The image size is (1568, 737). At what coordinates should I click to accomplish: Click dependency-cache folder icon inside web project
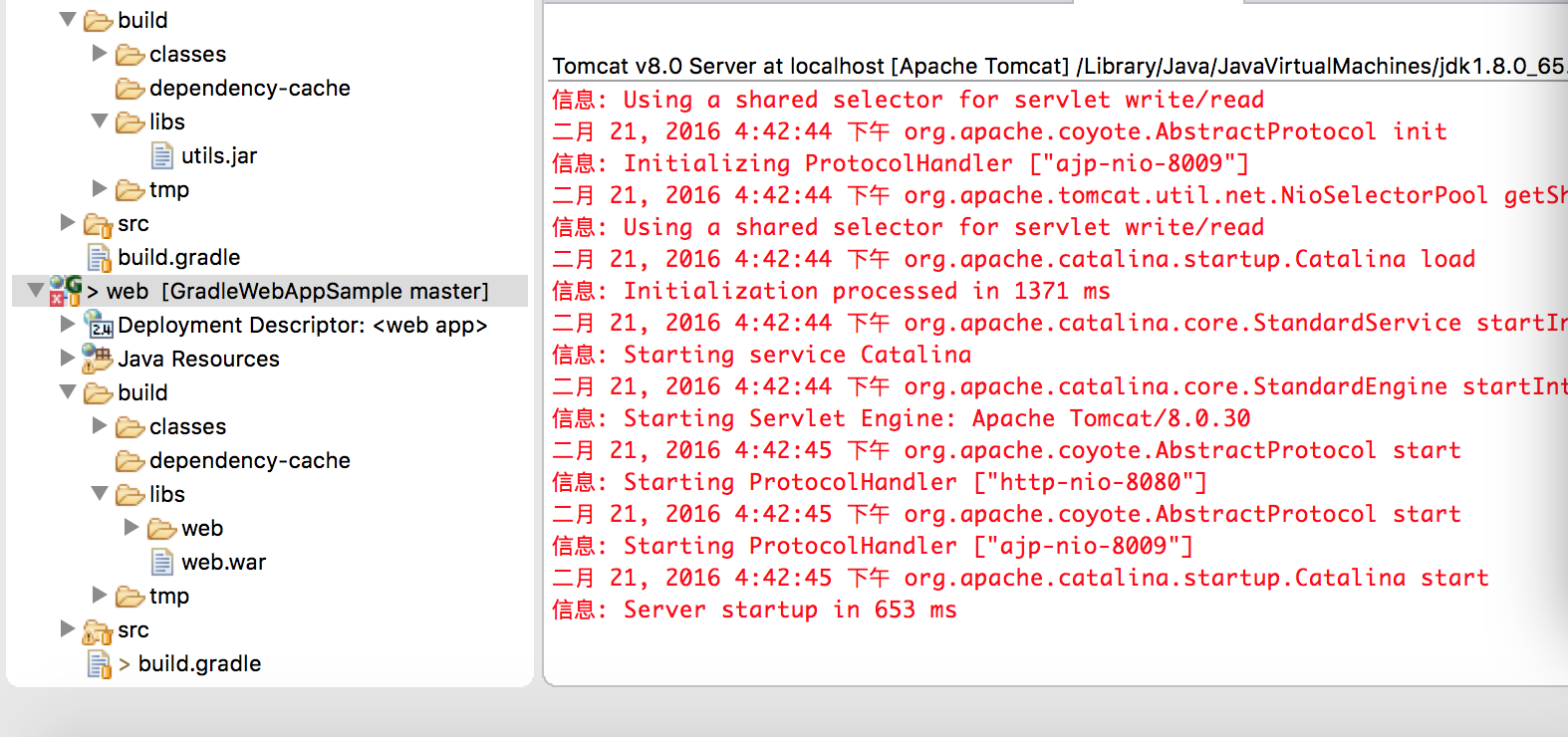pyautogui.click(x=131, y=460)
